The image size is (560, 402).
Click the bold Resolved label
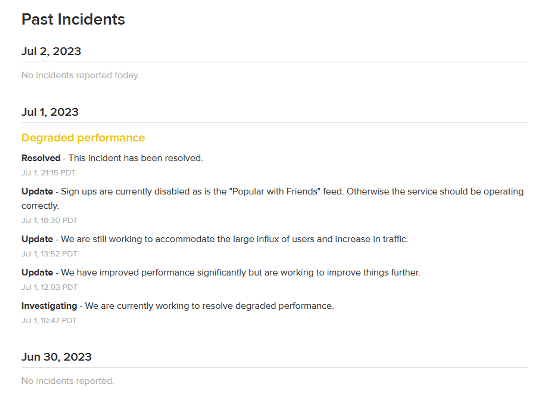(41, 158)
